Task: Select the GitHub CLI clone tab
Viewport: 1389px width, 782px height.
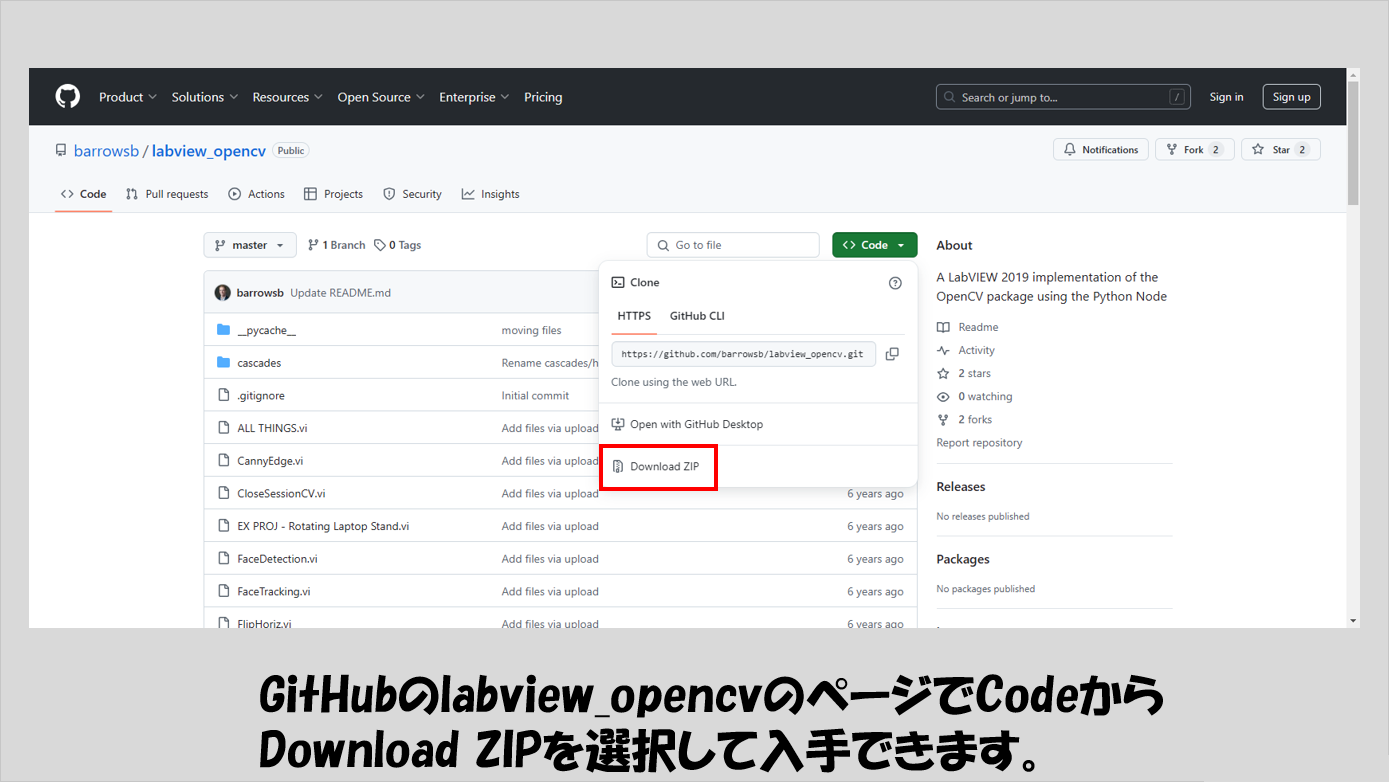Action: coord(697,316)
